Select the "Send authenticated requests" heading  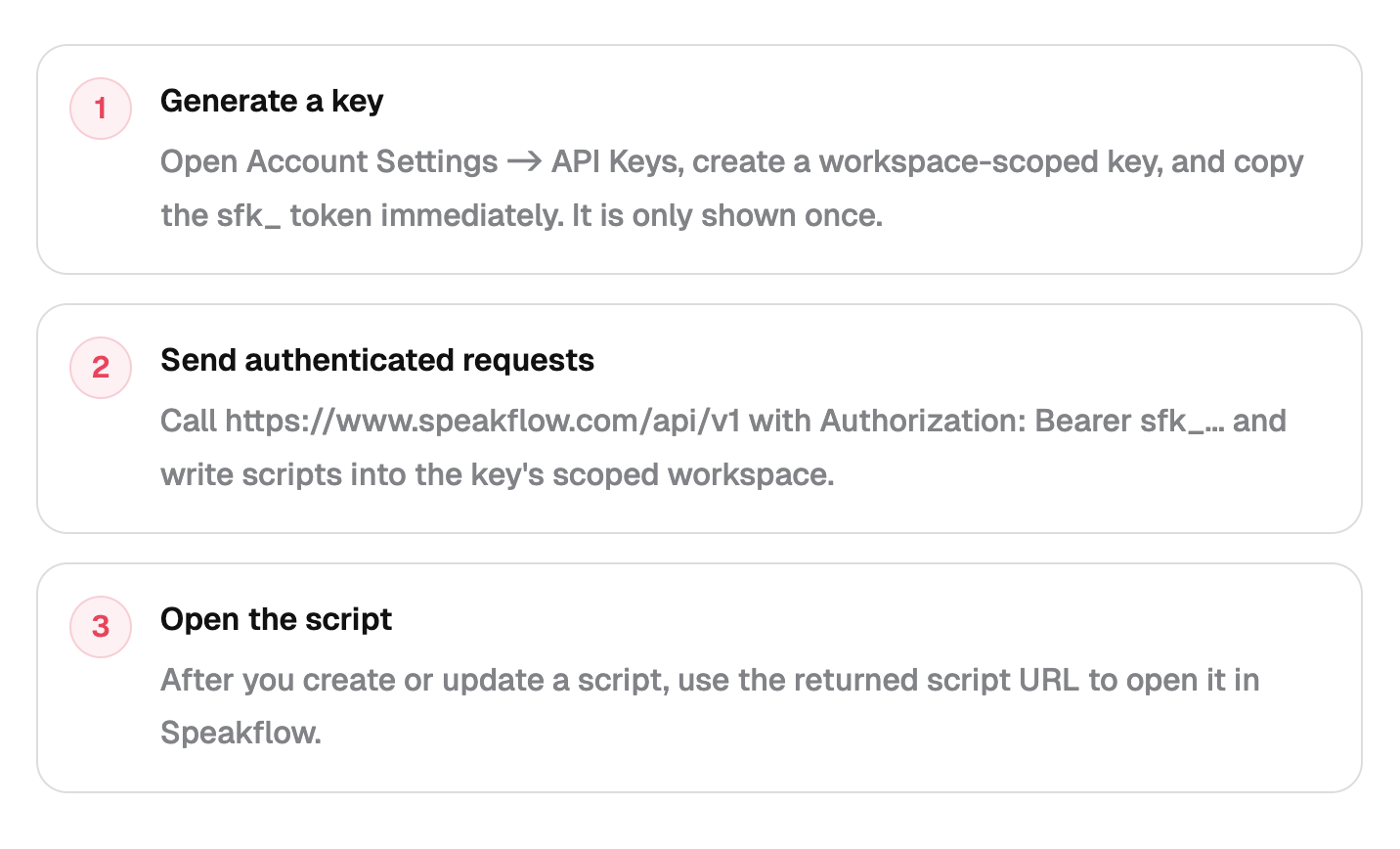point(377,360)
